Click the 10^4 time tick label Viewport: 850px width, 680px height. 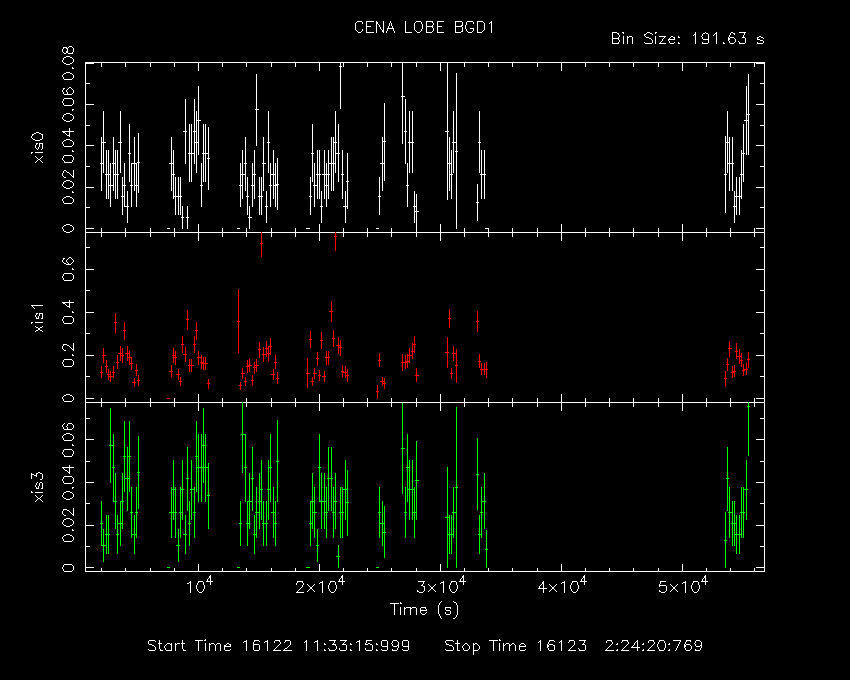(200, 586)
